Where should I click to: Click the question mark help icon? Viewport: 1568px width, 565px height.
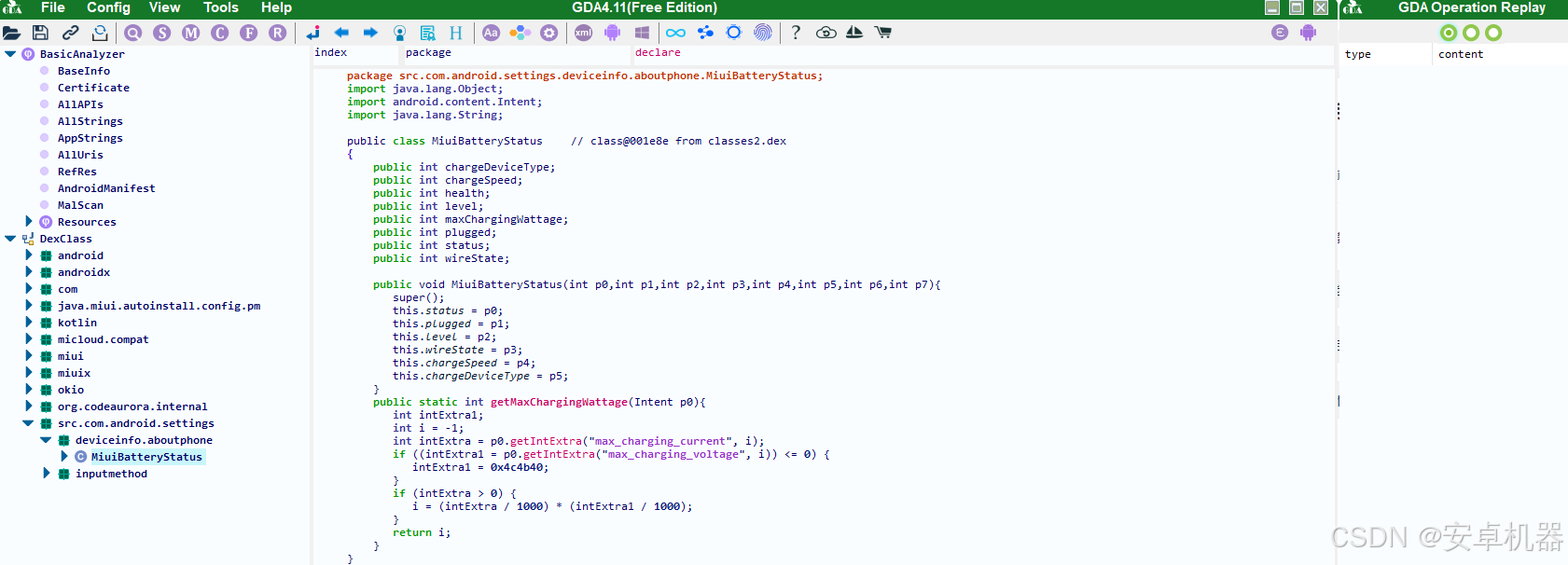[x=796, y=33]
